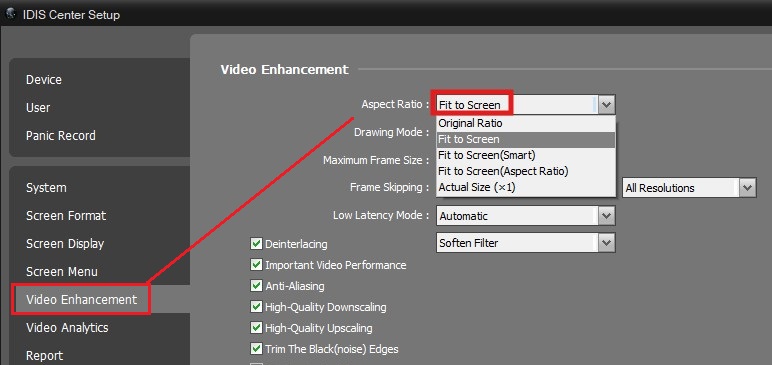Select Video Enhancement in sidebar
Image resolution: width=772 pixels, height=365 pixels.
tap(81, 299)
